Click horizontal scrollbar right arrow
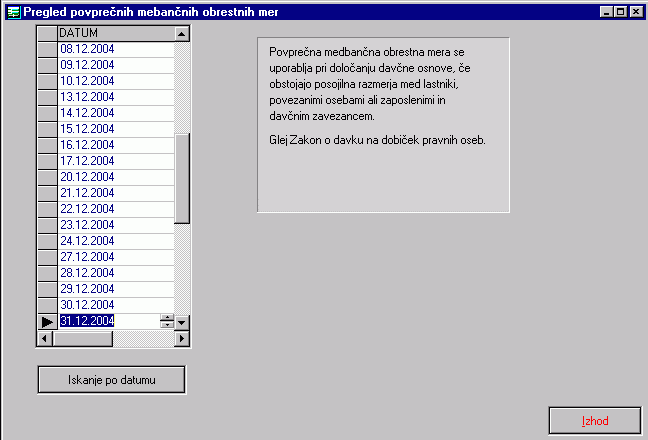 click(182, 339)
